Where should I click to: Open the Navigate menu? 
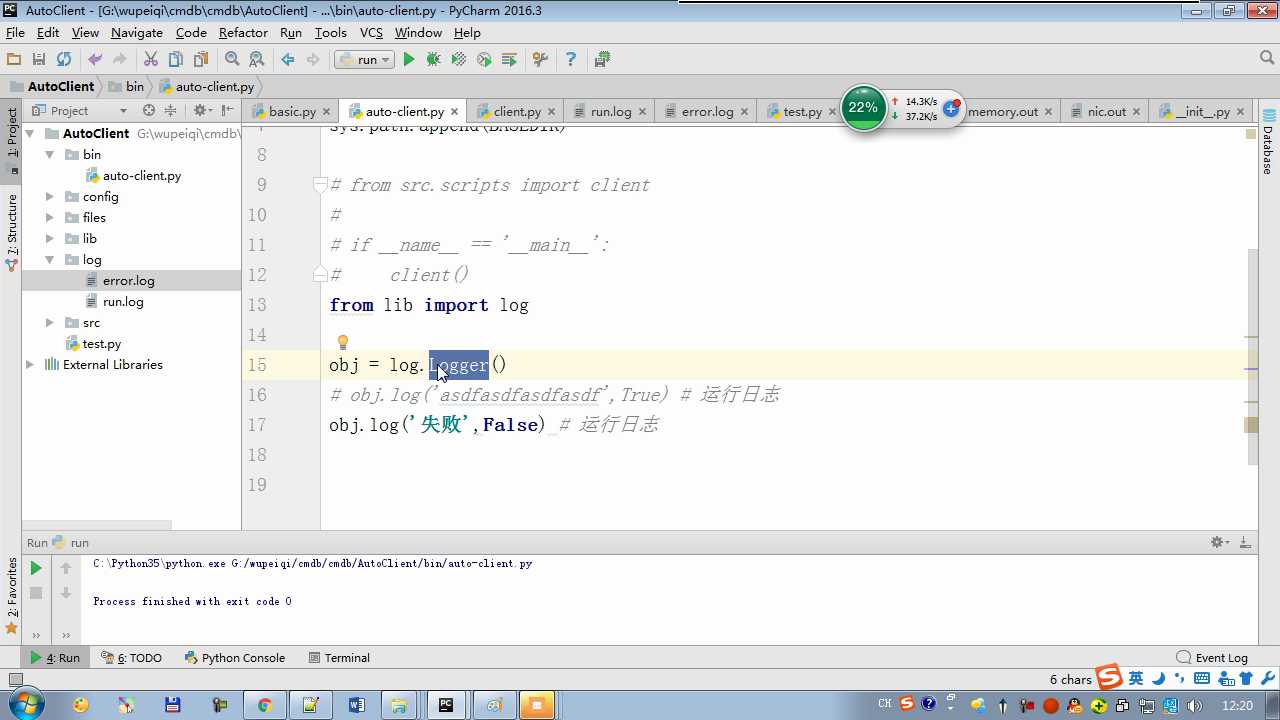coord(137,33)
